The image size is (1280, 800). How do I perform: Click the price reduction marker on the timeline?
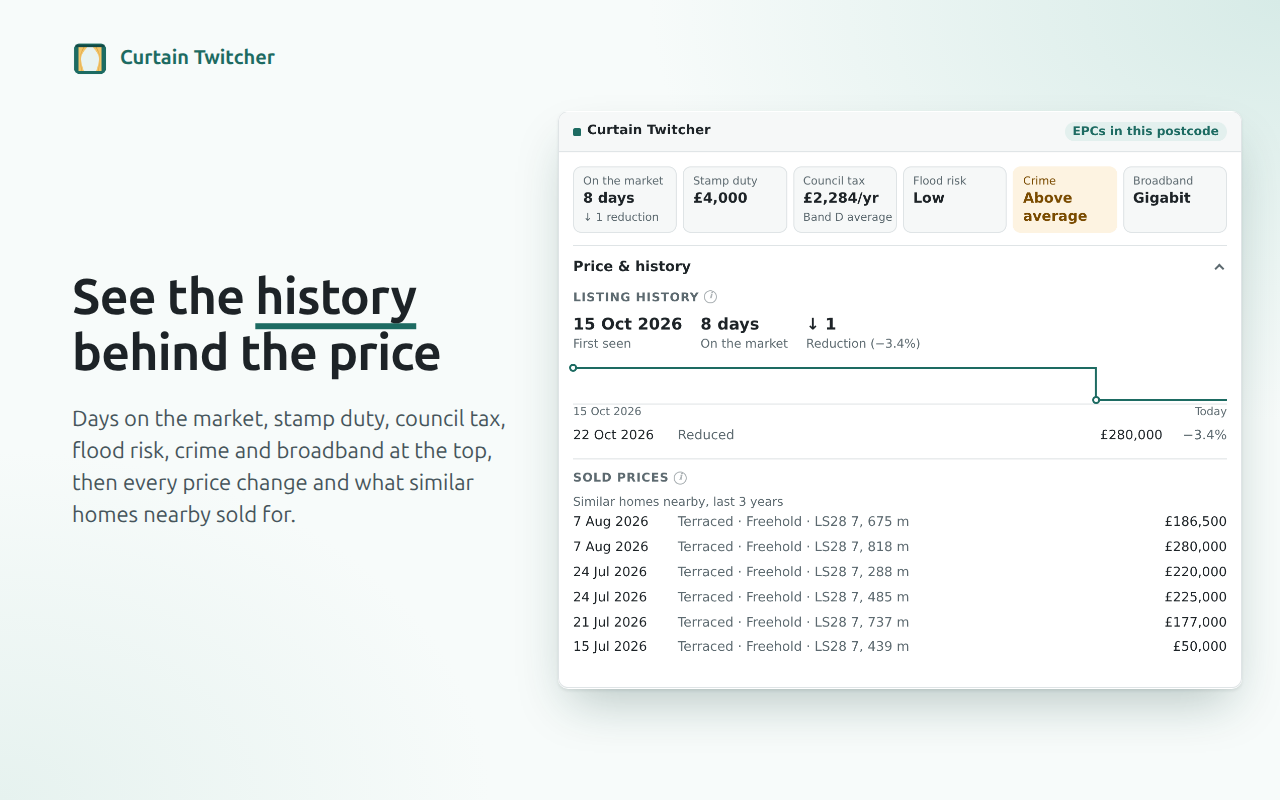pos(1096,400)
